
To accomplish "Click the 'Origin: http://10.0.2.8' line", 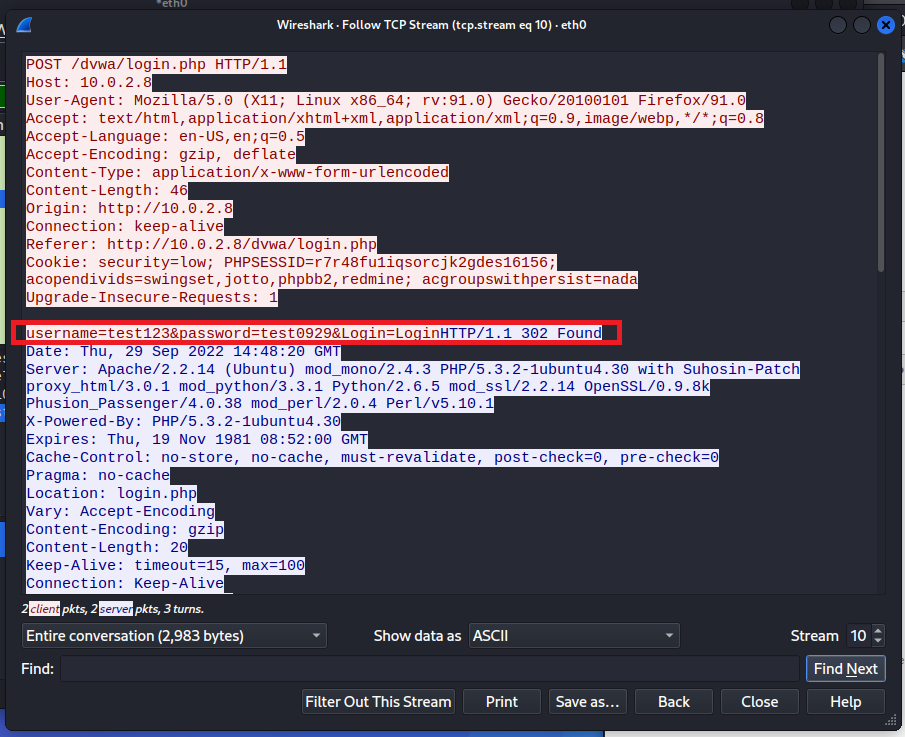I will pos(129,208).
